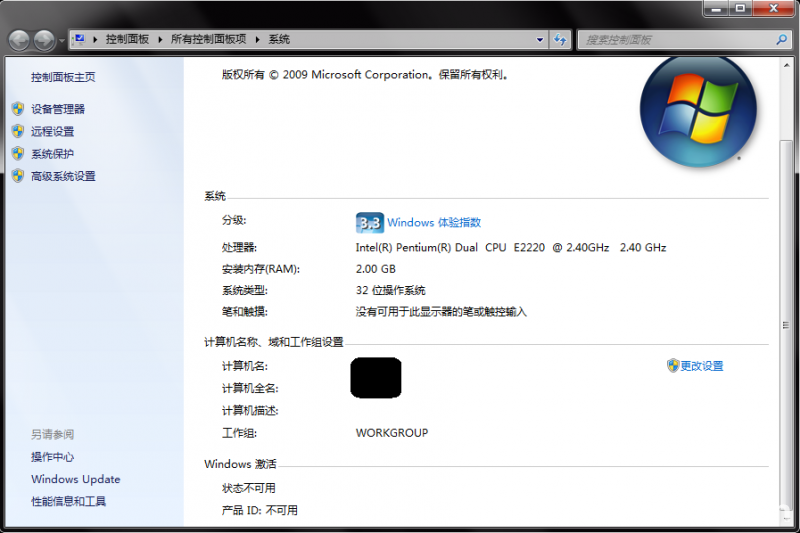Viewport: 800px width, 533px height.
Task: Expand arrow after 所有控制面板项 breadcrumb
Action: point(257,39)
